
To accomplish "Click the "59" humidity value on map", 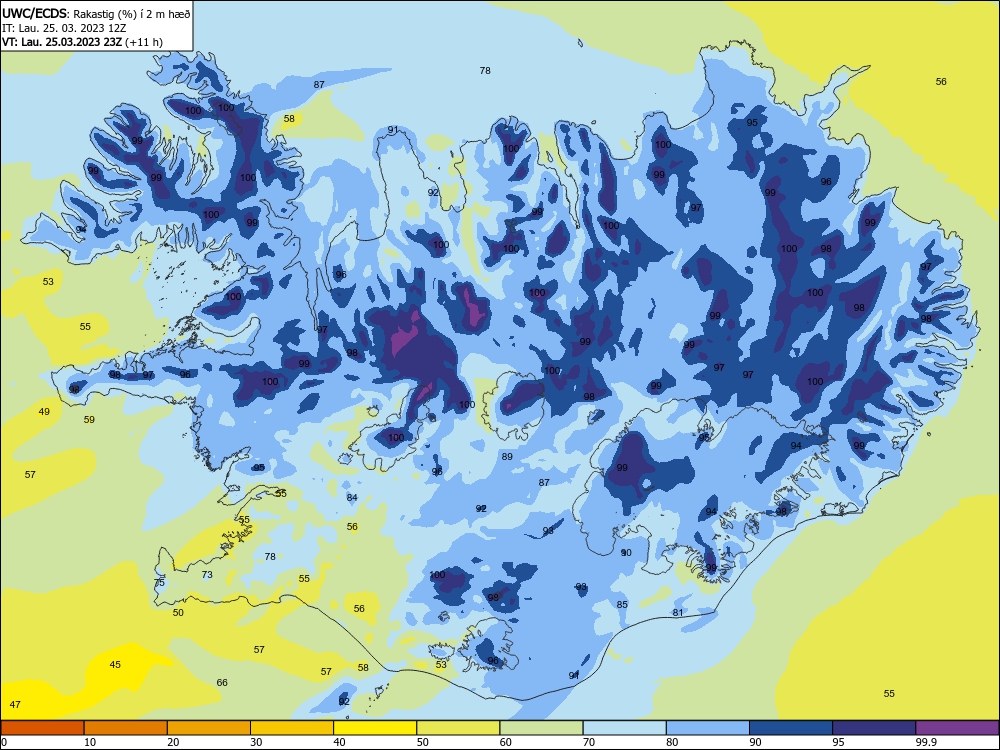I will click(89, 420).
